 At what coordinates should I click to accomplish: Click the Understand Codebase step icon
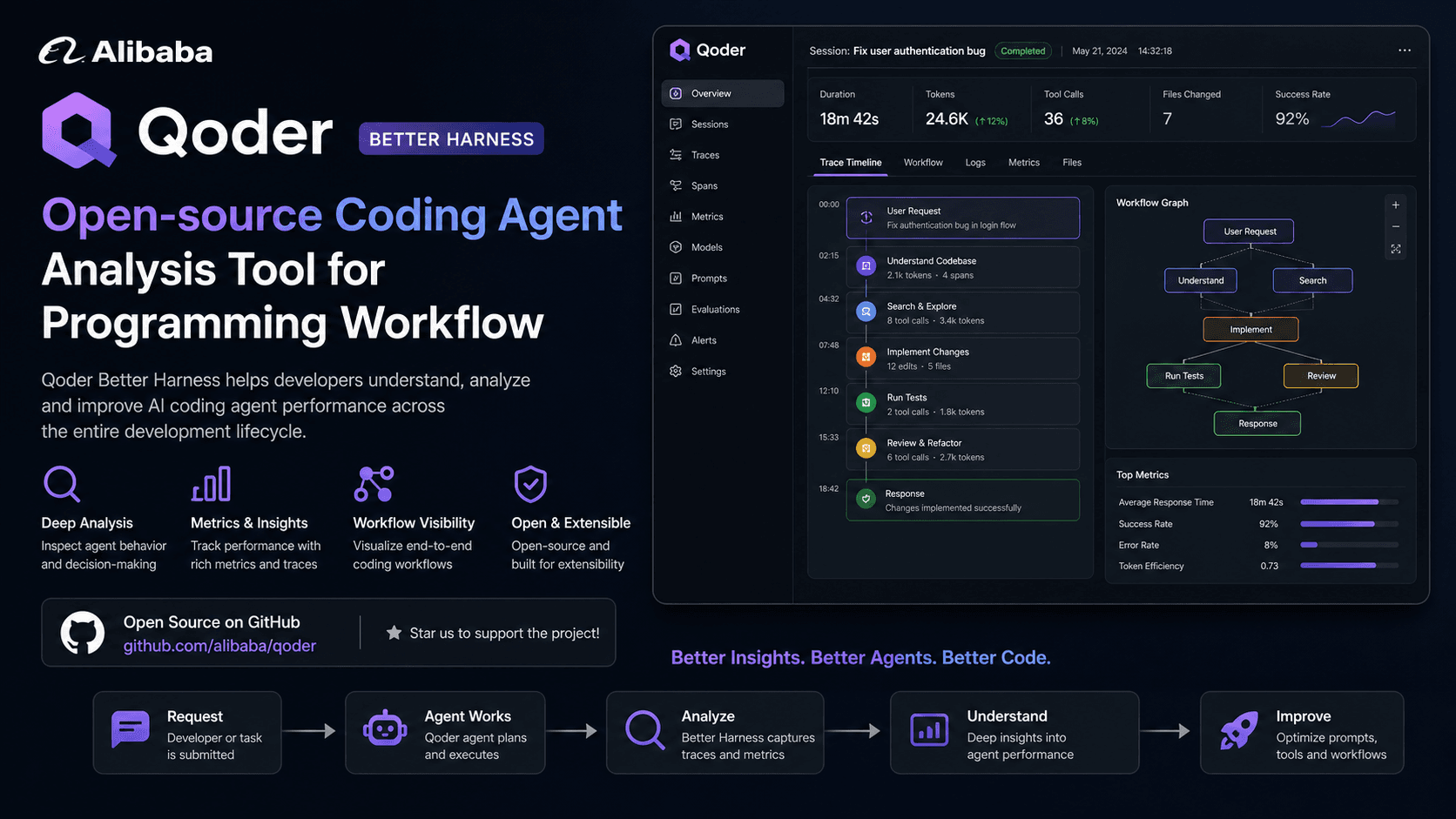point(866,265)
